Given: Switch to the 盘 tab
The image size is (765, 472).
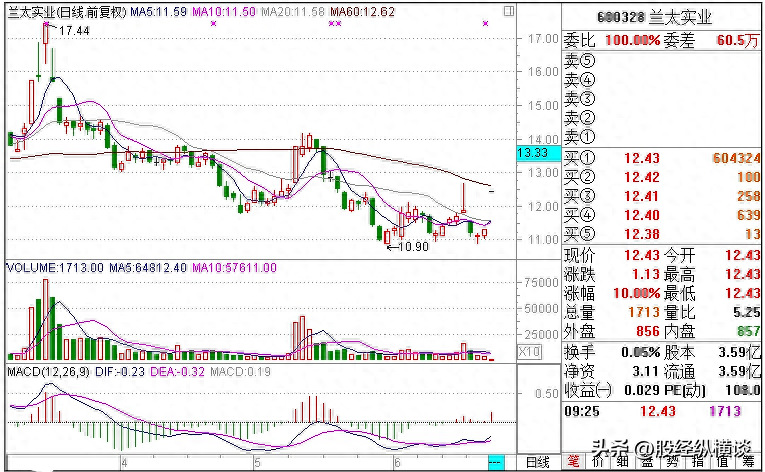Looking at the screenshot, I should 647,462.
